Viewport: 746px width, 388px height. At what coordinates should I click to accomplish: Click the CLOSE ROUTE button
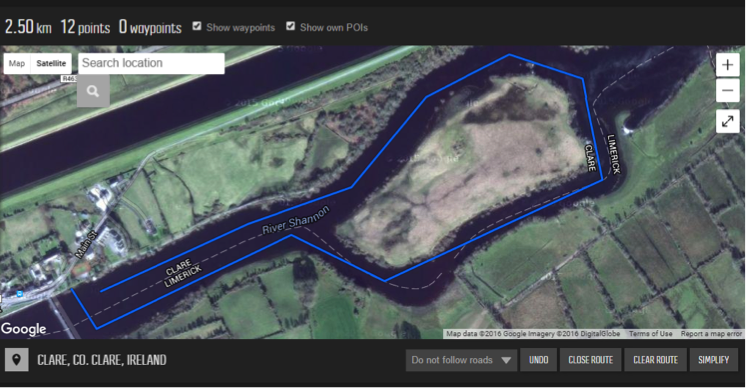point(590,360)
